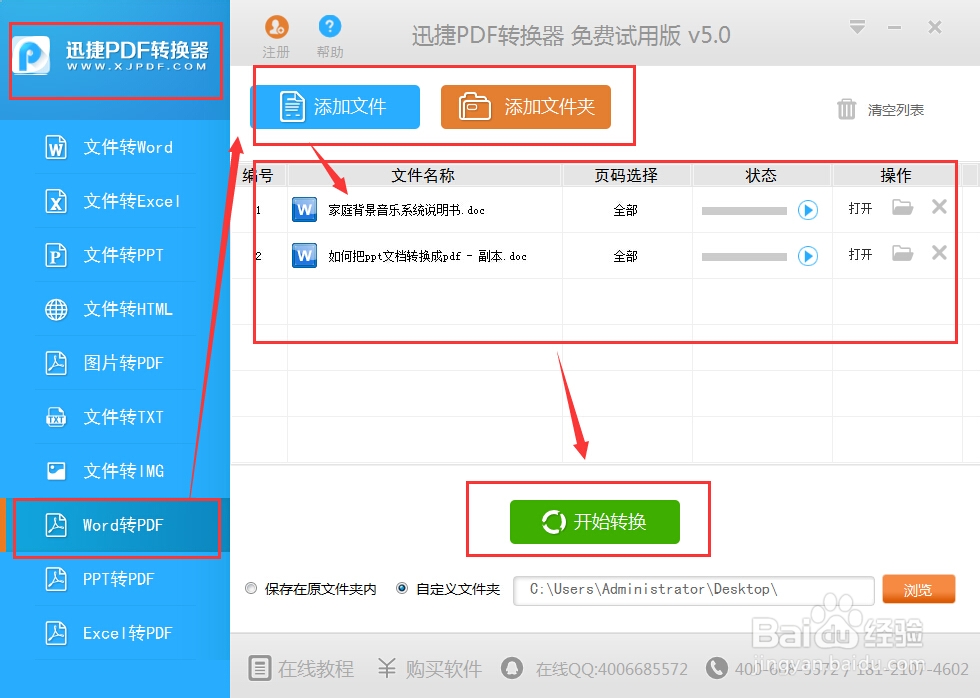Close the PDF converter window
Image resolution: width=980 pixels, height=698 pixels.
[934, 27]
